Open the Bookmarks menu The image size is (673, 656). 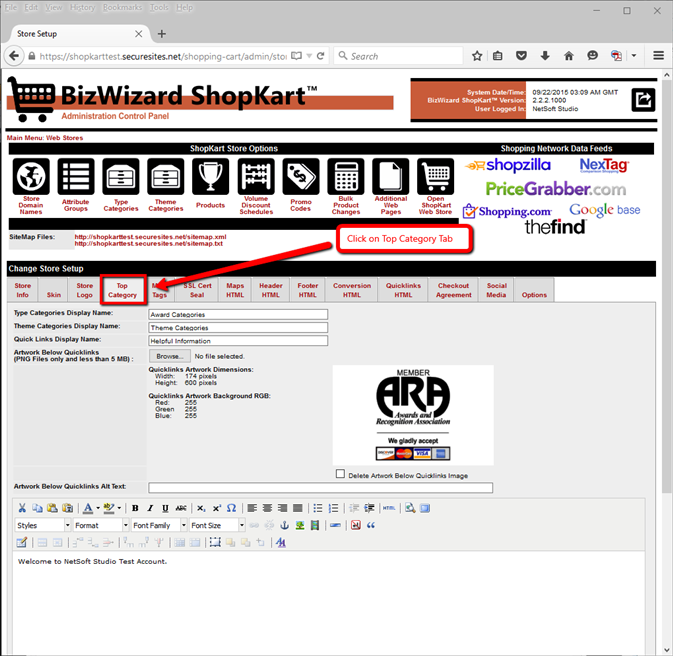[122, 8]
